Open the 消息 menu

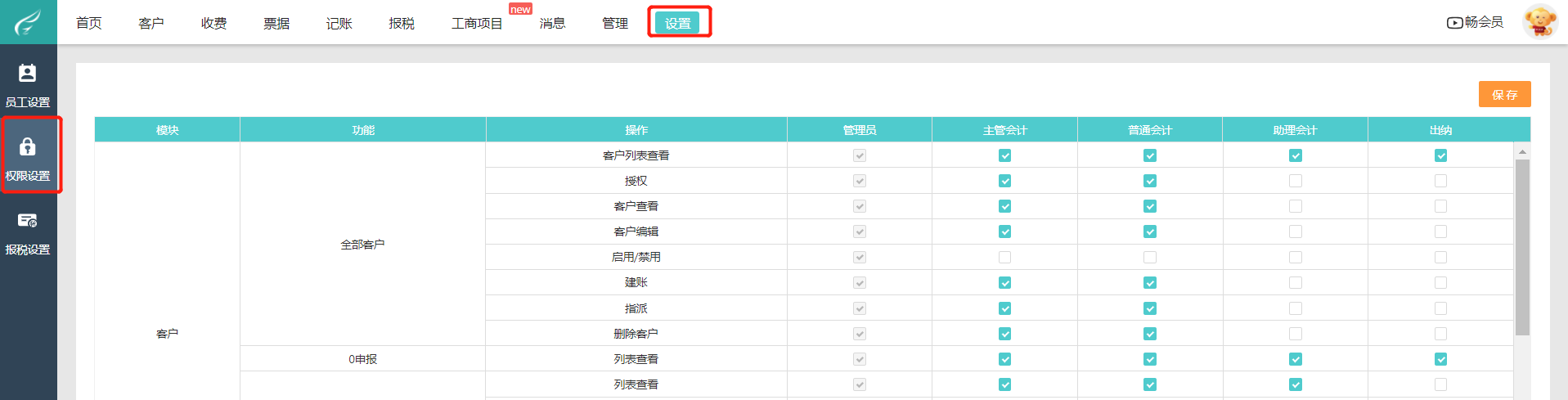pyautogui.click(x=553, y=23)
